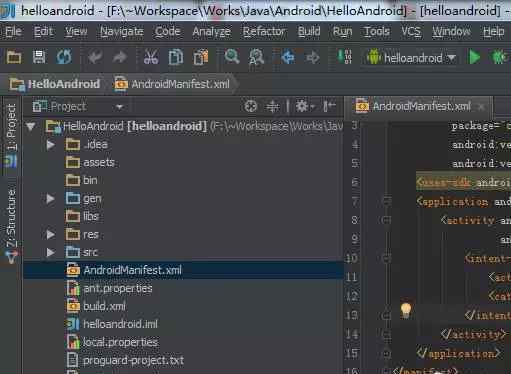Open the Project panel gear settings

coord(304,107)
